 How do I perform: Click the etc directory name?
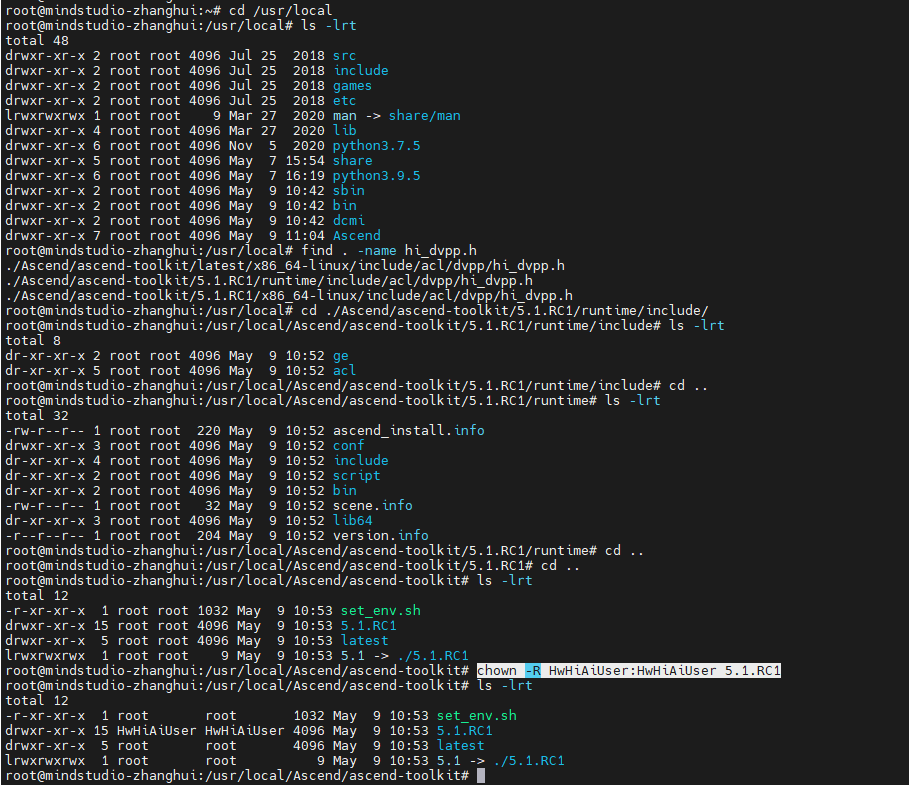(x=345, y=100)
